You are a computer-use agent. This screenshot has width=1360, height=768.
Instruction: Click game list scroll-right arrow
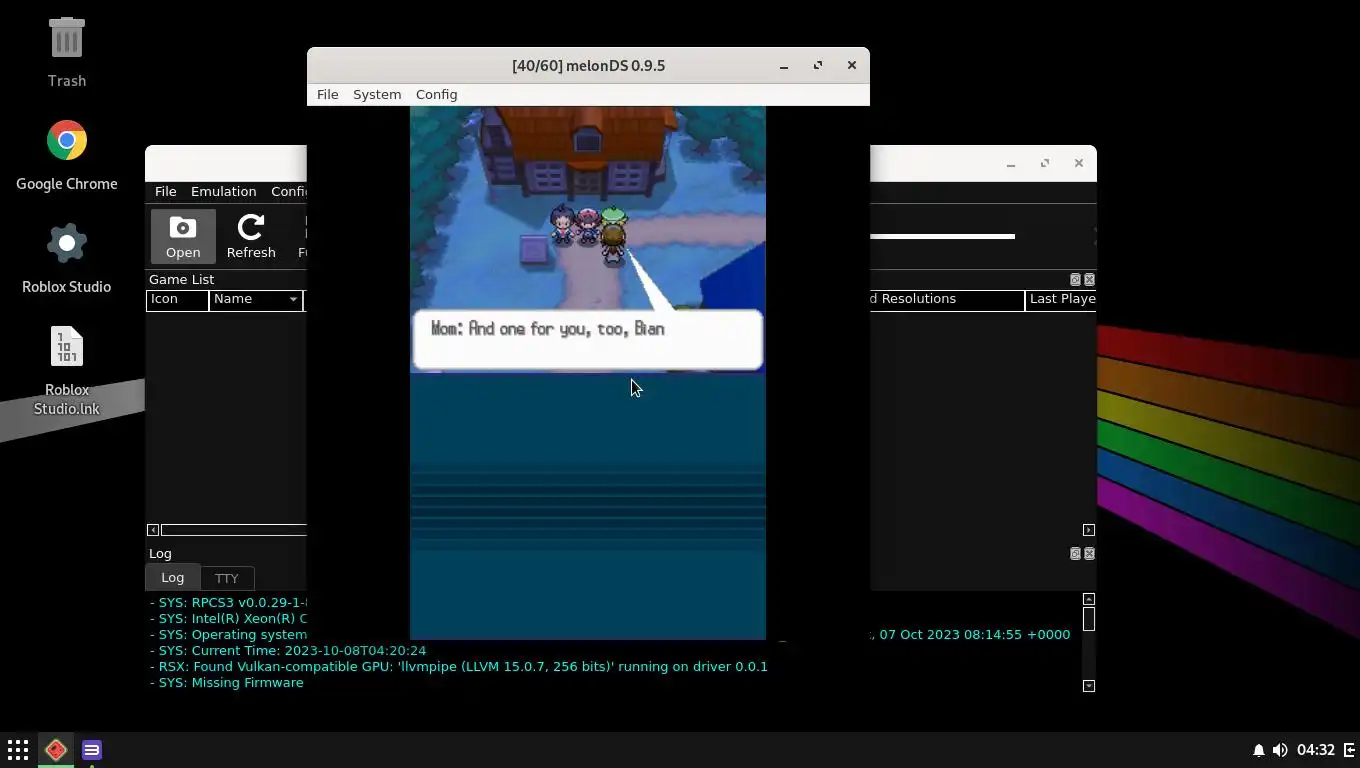[1089, 530]
